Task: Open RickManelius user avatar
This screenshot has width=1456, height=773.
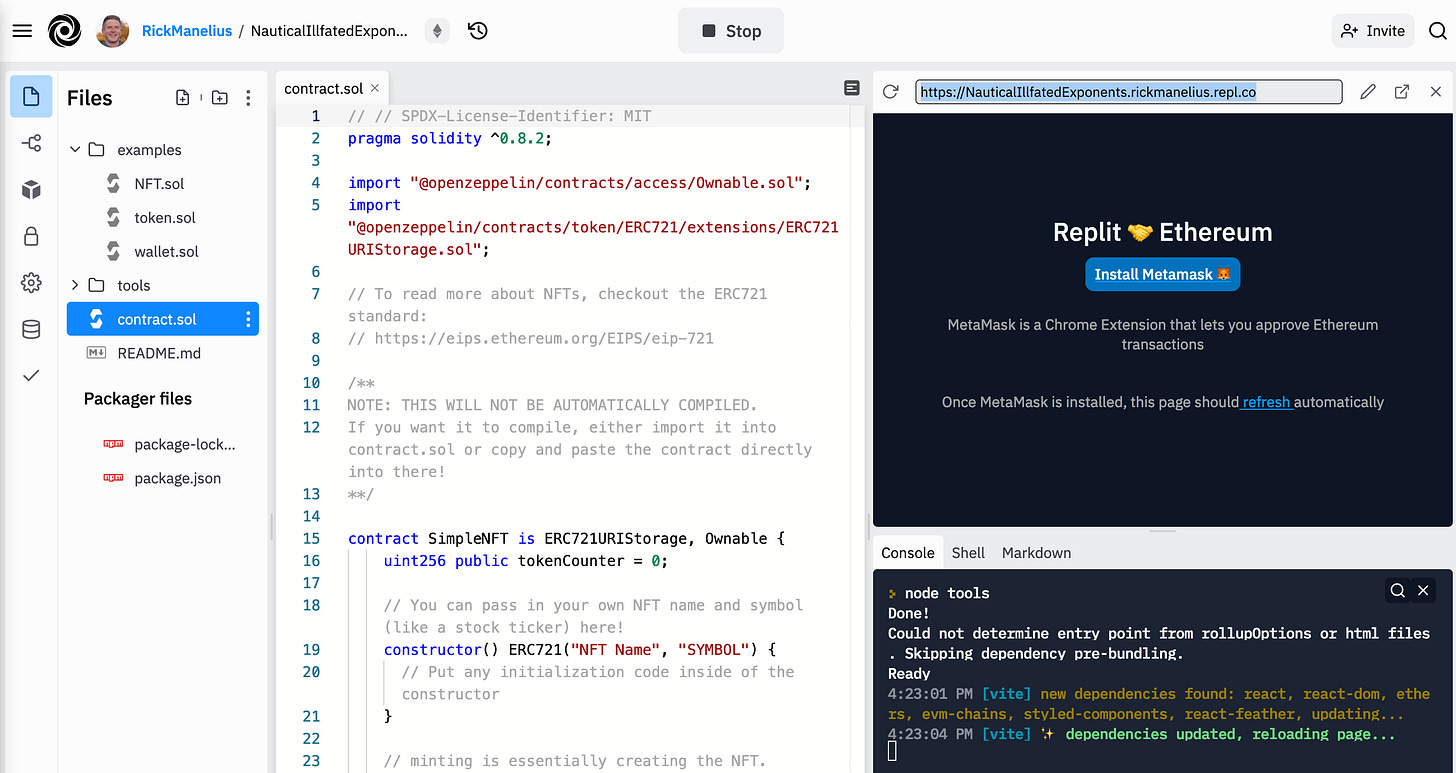Action: point(113,31)
